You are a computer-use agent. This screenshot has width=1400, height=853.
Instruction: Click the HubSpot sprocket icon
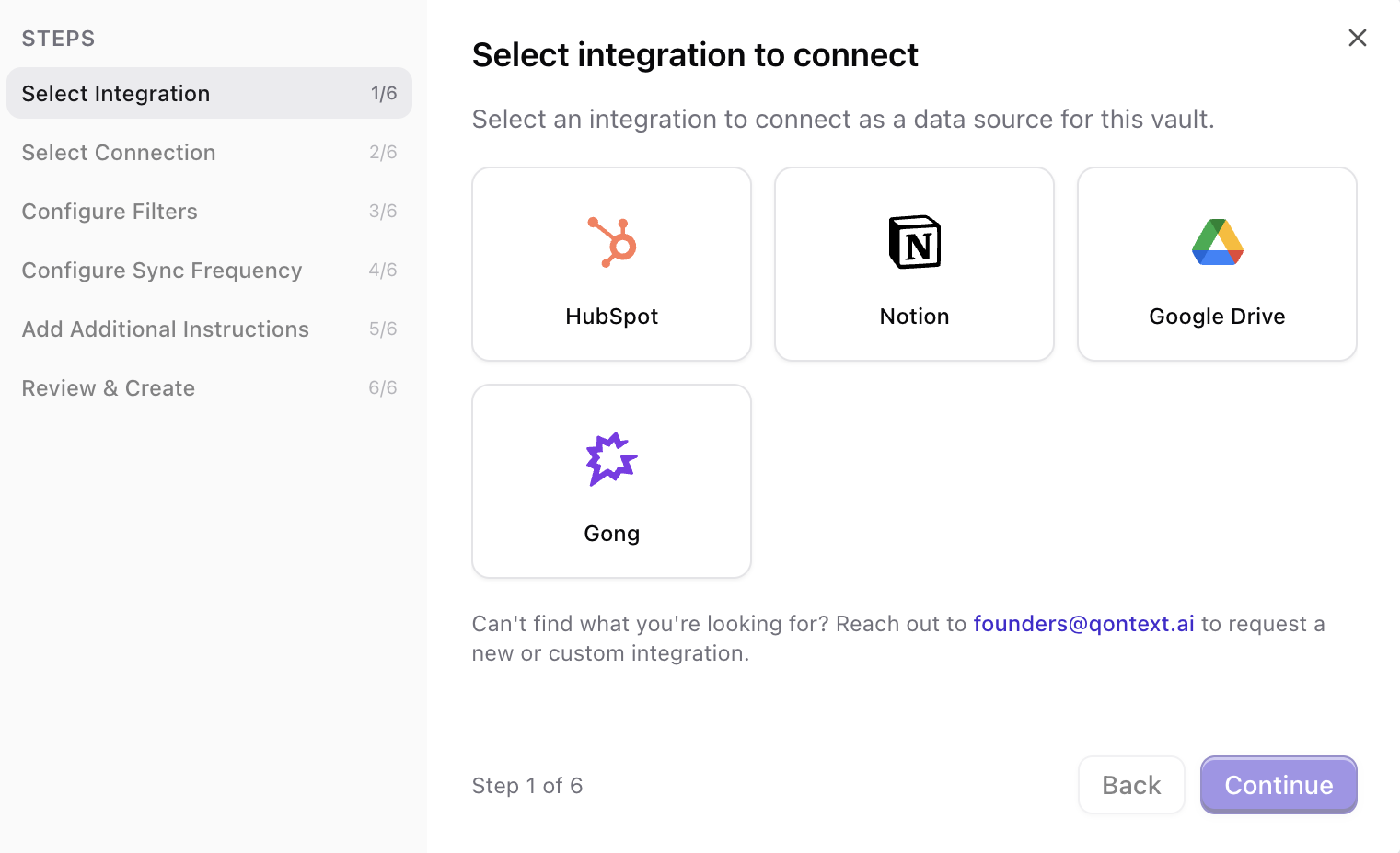click(611, 242)
